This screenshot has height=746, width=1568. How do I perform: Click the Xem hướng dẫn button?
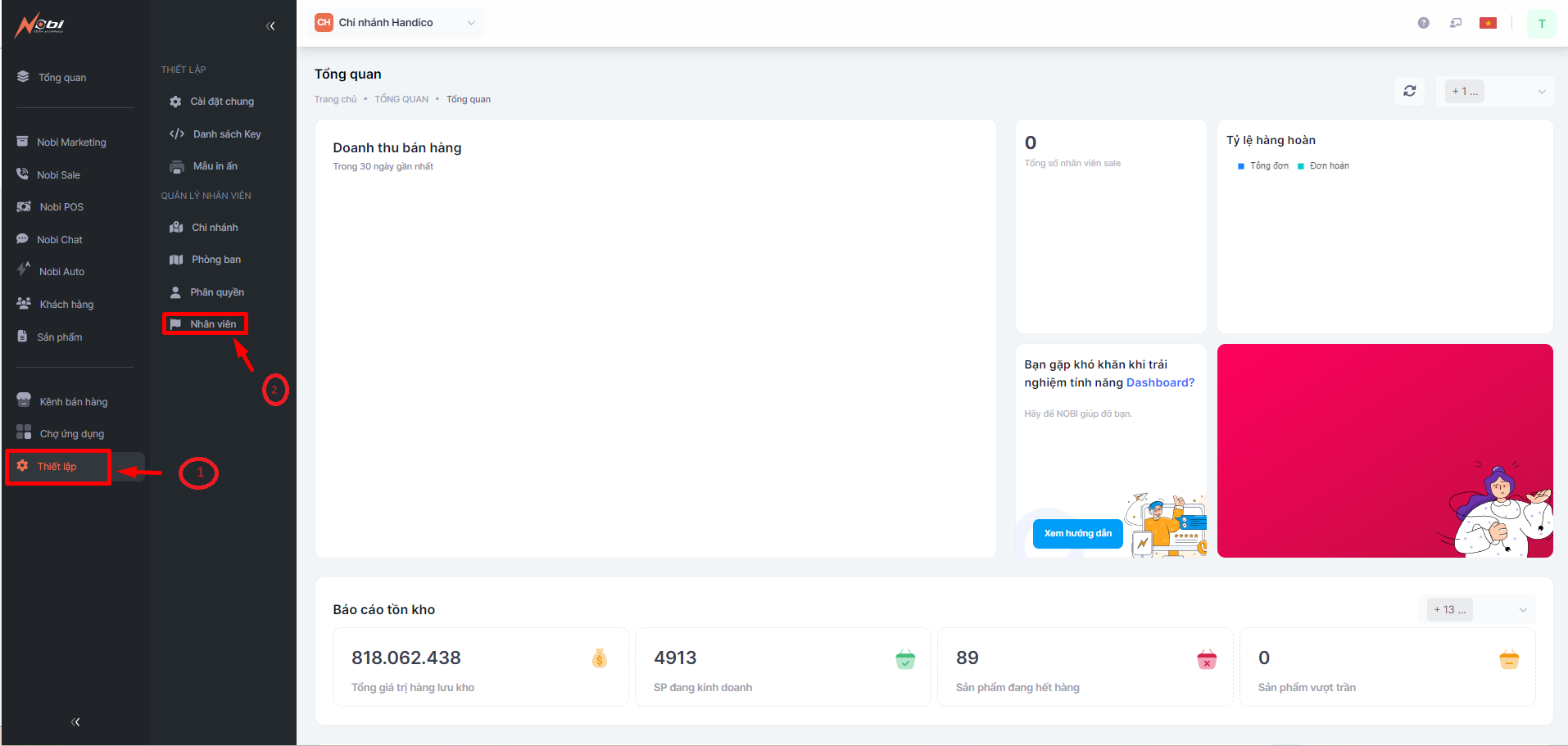click(1077, 534)
